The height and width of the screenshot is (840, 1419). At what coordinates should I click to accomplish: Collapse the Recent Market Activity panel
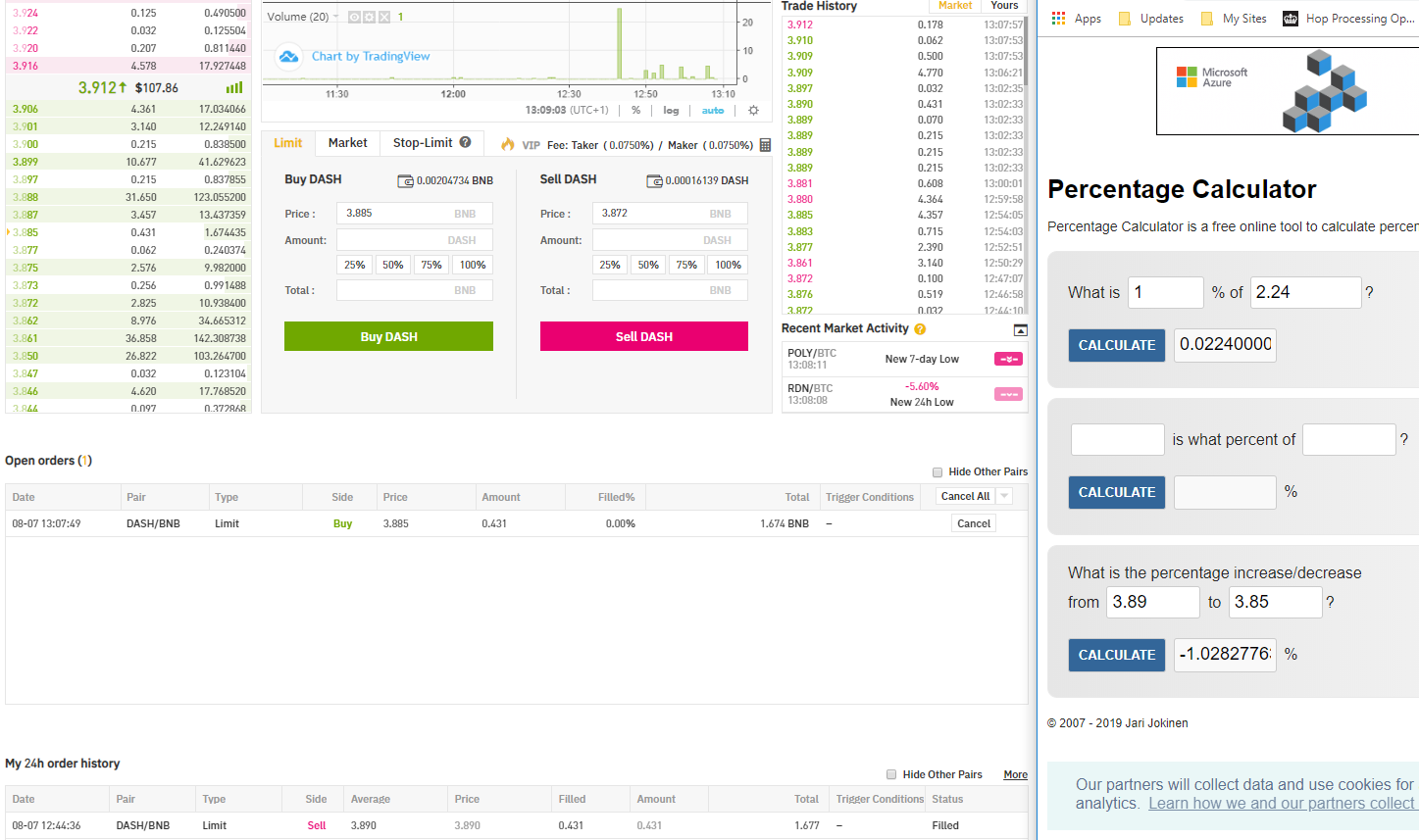click(x=1020, y=330)
